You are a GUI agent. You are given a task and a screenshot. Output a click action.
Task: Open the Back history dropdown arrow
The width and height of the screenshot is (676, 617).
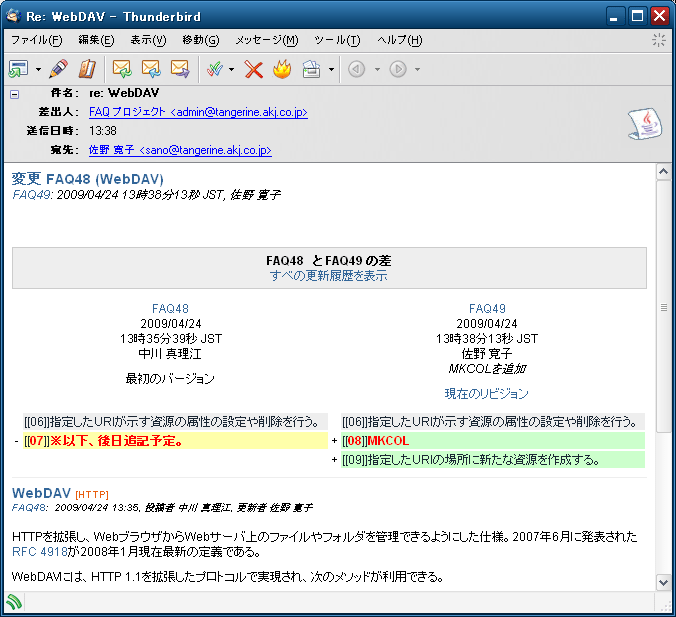click(x=377, y=69)
